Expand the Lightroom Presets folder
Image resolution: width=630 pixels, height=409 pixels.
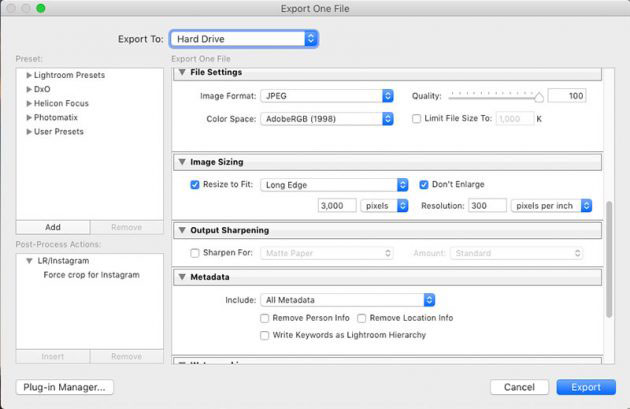[x=29, y=75]
